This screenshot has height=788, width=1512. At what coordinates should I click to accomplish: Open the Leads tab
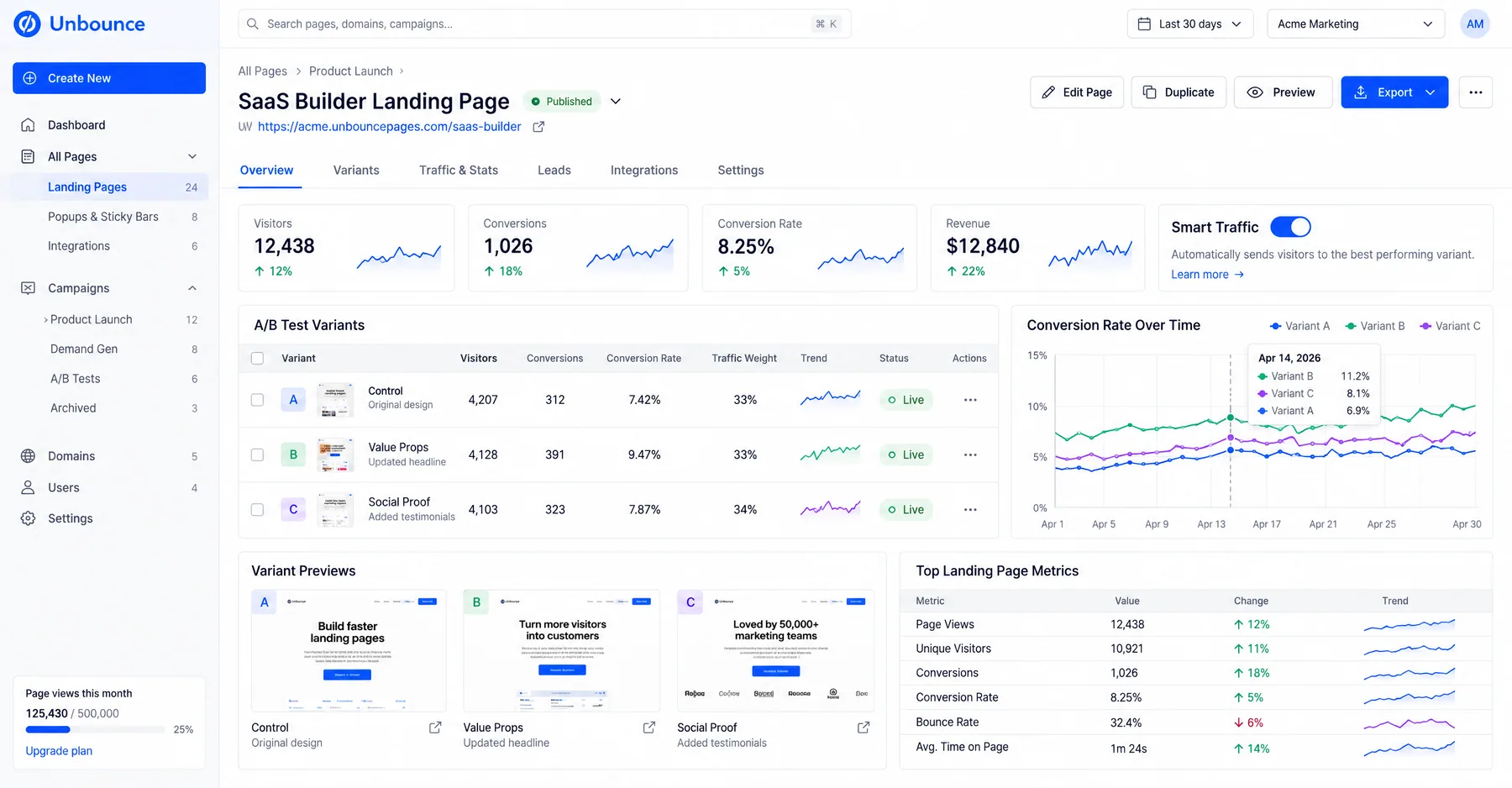click(554, 171)
